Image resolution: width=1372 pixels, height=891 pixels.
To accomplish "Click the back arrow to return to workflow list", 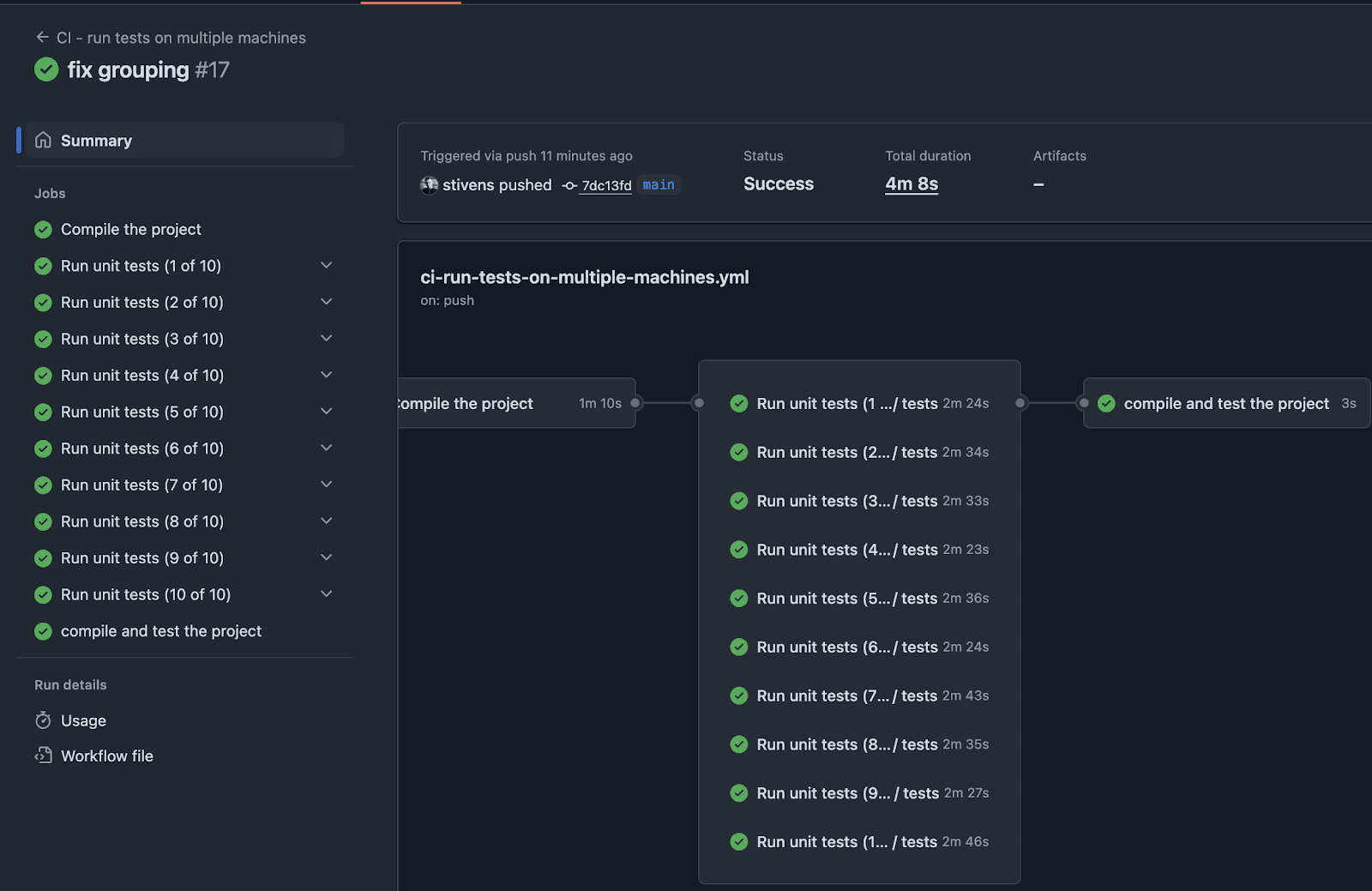I will click(x=42, y=37).
